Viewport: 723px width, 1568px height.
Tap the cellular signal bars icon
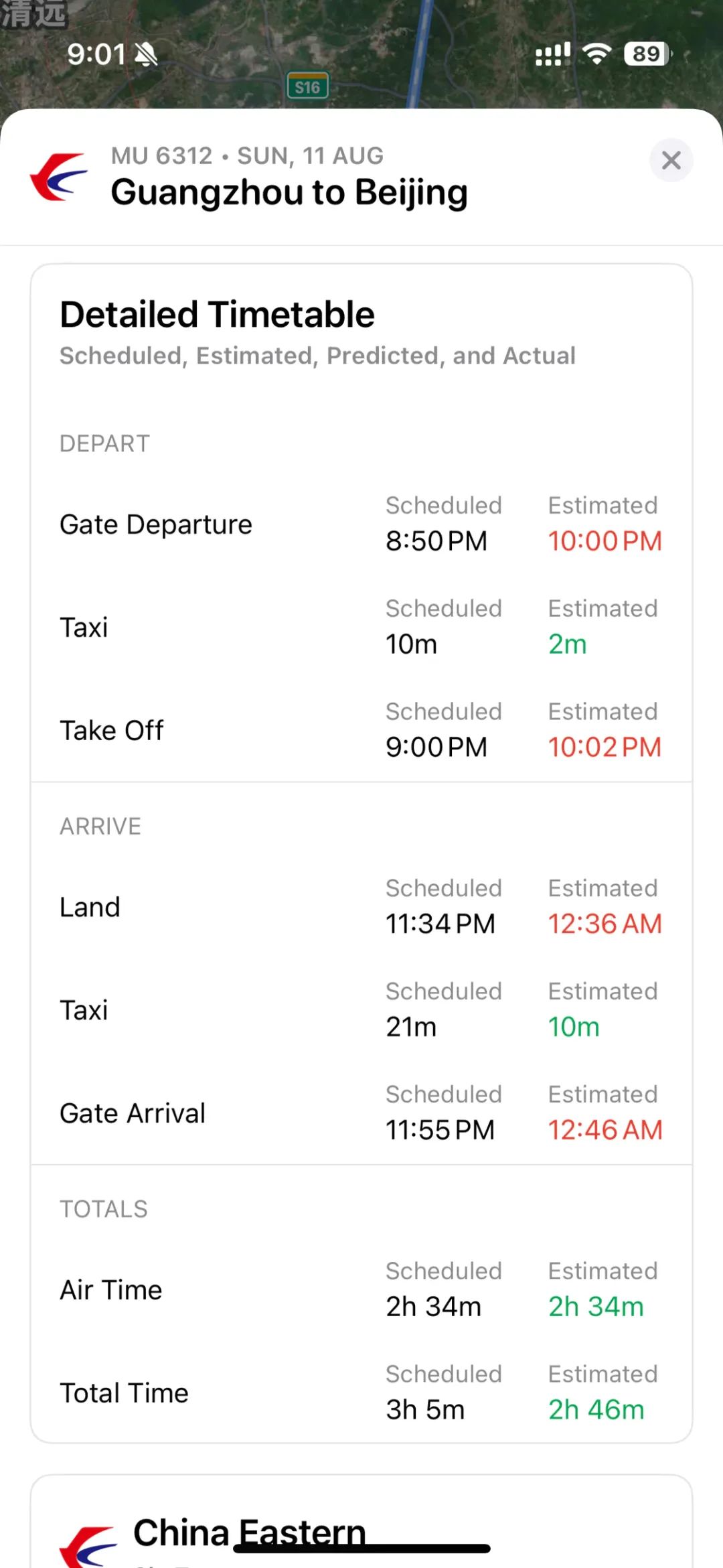[x=553, y=54]
